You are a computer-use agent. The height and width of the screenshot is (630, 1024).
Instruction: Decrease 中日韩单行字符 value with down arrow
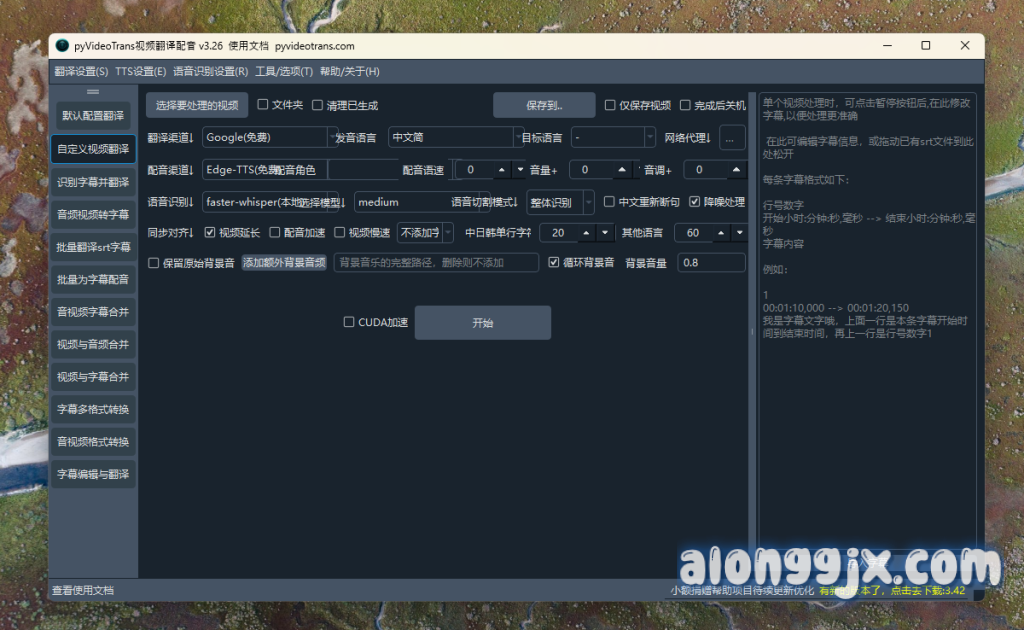605,233
